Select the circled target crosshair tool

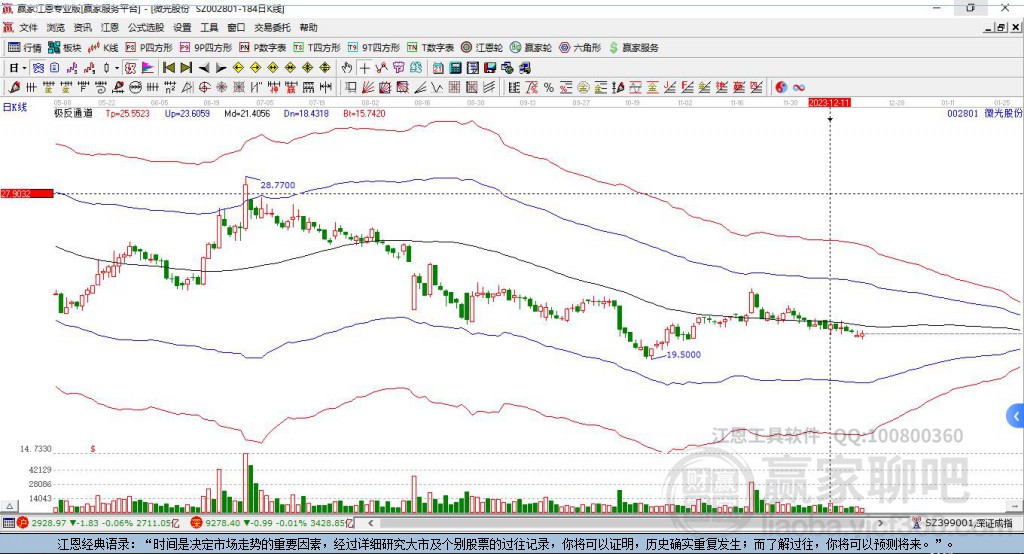point(204,87)
